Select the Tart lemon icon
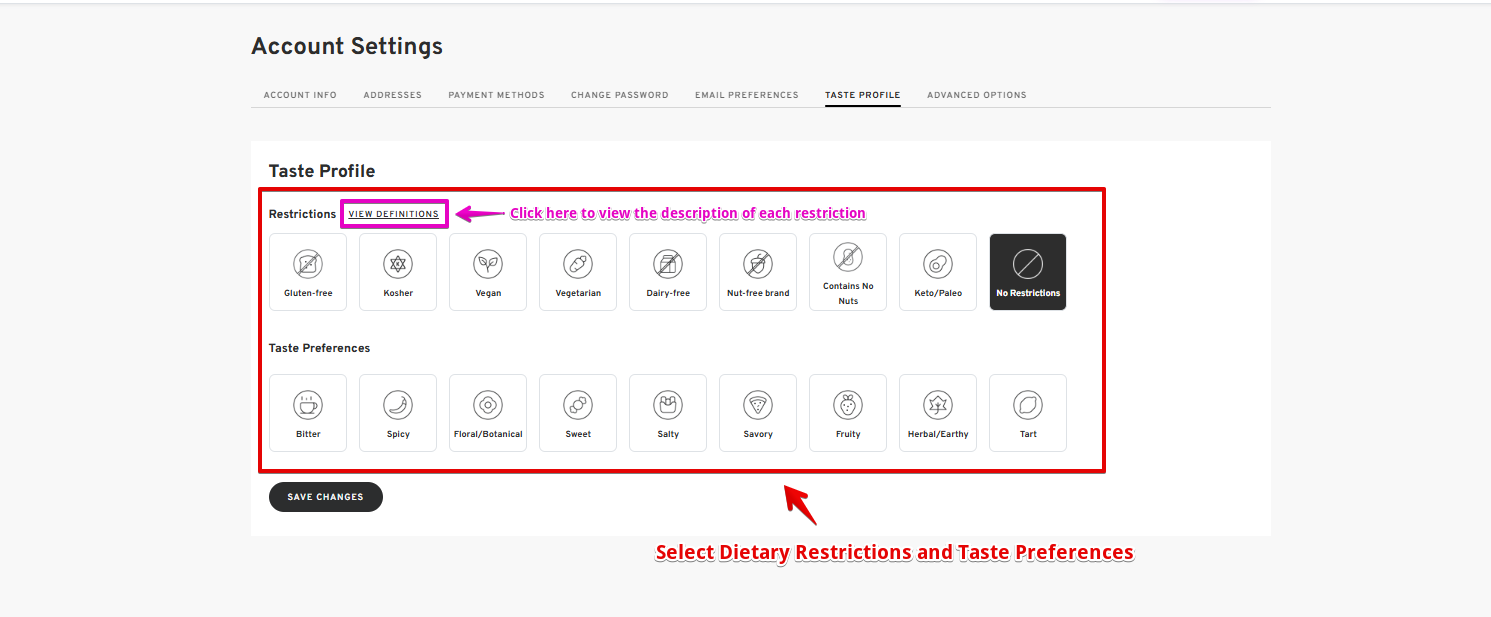 click(x=1028, y=405)
